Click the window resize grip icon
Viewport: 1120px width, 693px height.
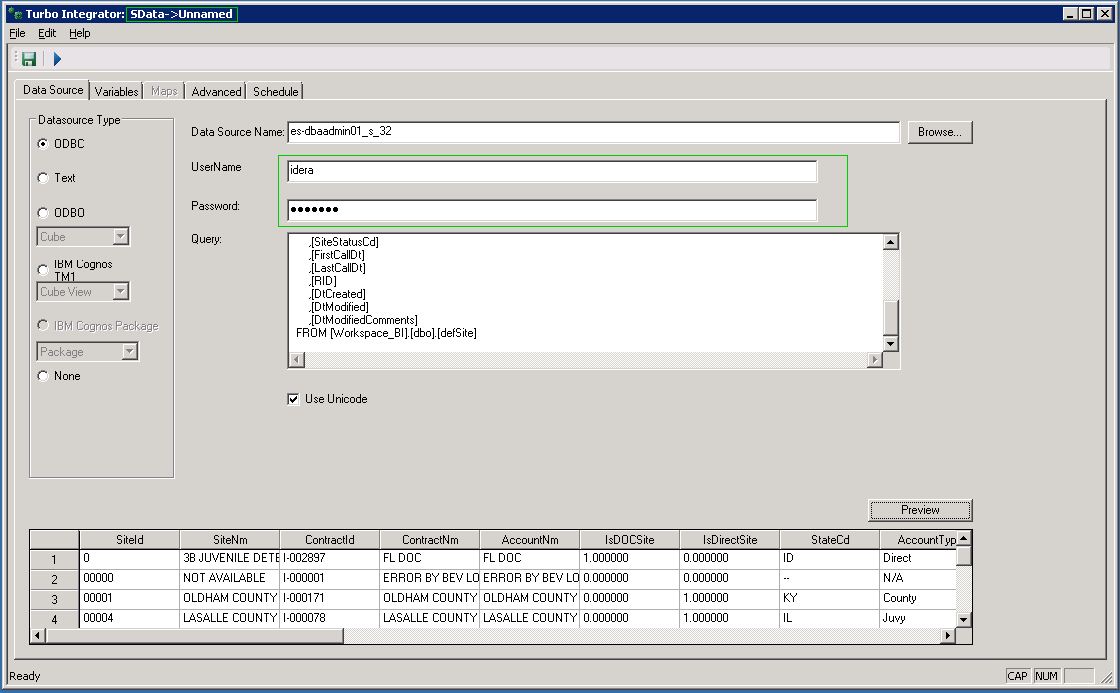point(1106,677)
